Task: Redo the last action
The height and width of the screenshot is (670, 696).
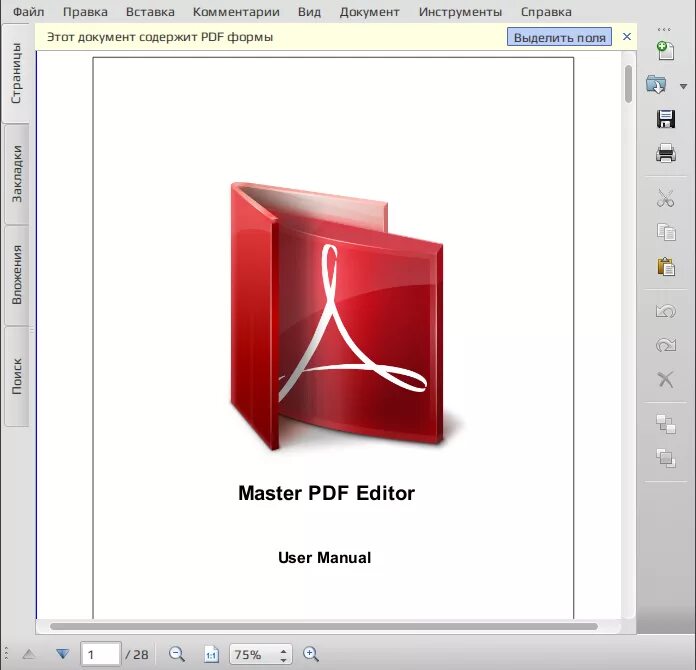Action: click(x=665, y=345)
